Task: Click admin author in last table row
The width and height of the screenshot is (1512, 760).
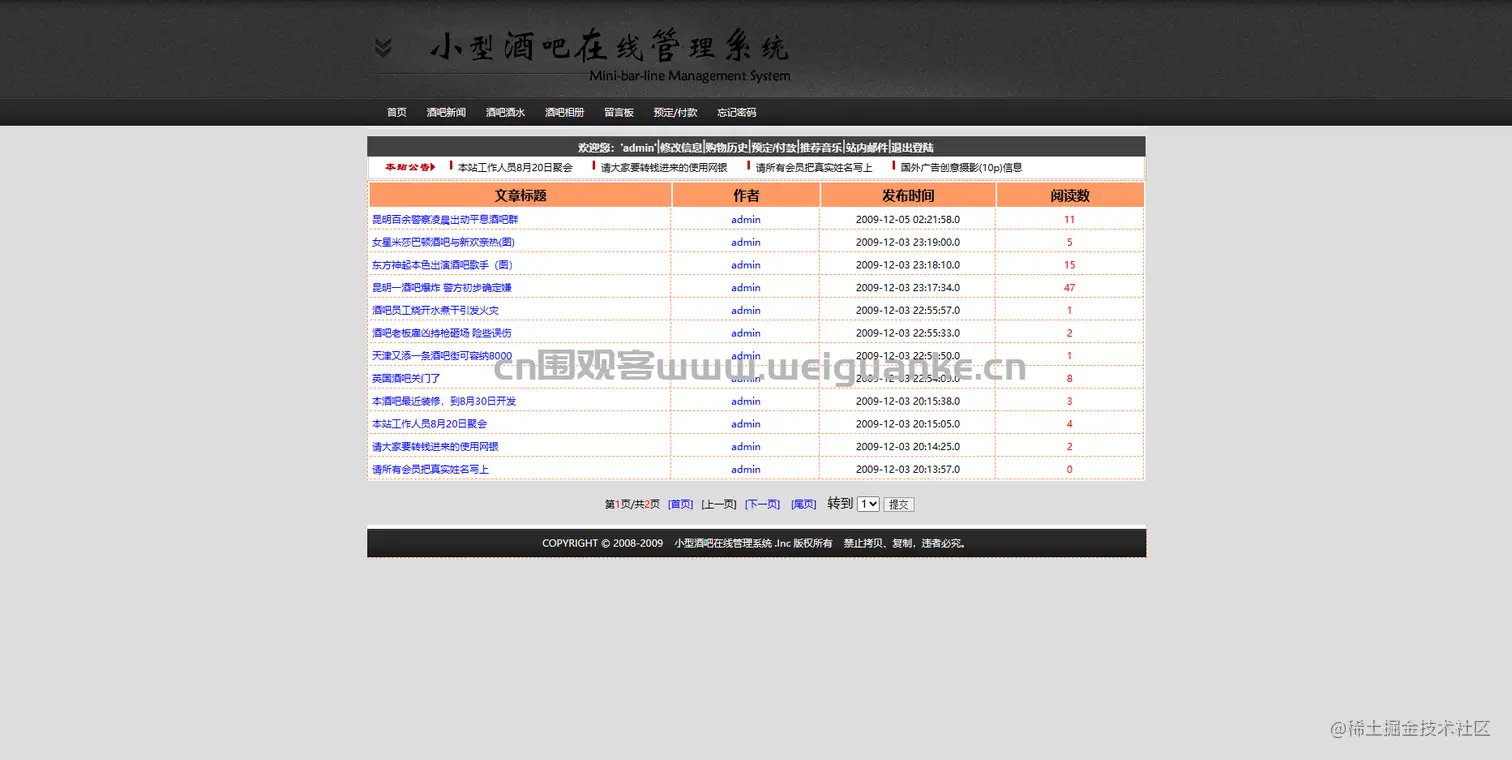Action: coord(746,470)
